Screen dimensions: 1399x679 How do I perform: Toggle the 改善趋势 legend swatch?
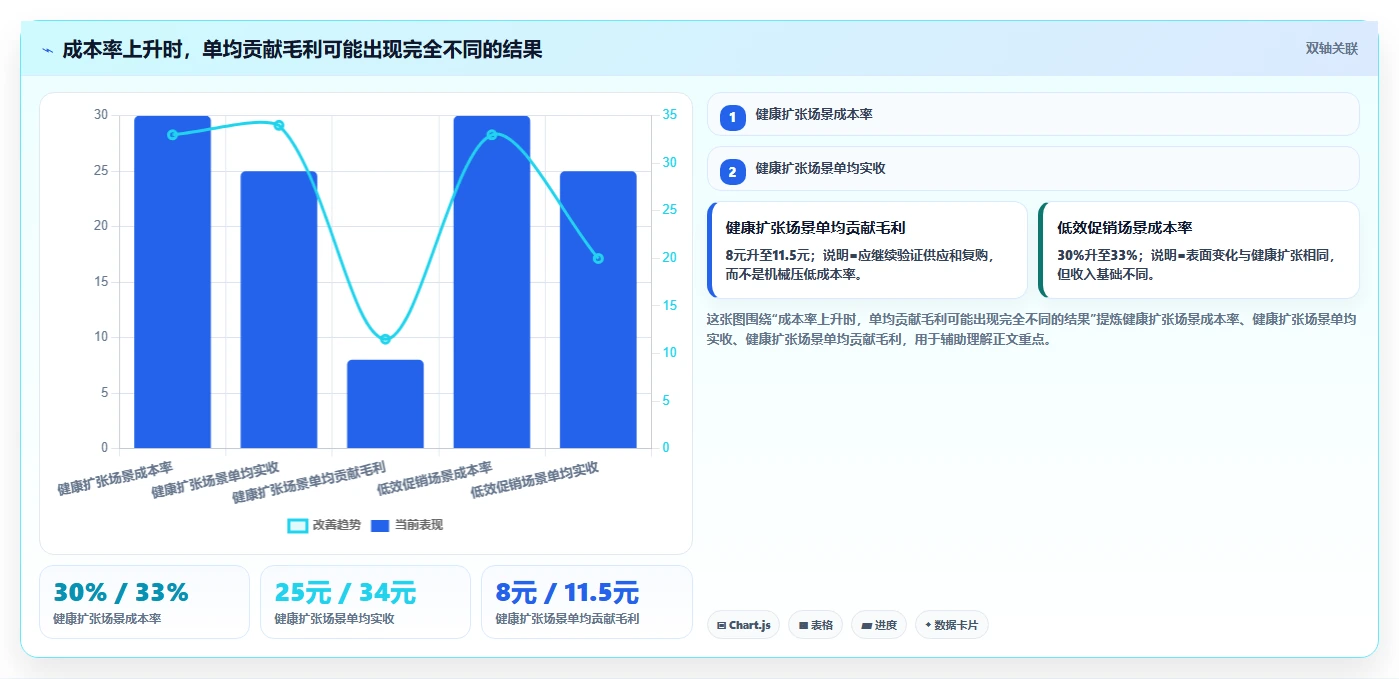click(297, 525)
